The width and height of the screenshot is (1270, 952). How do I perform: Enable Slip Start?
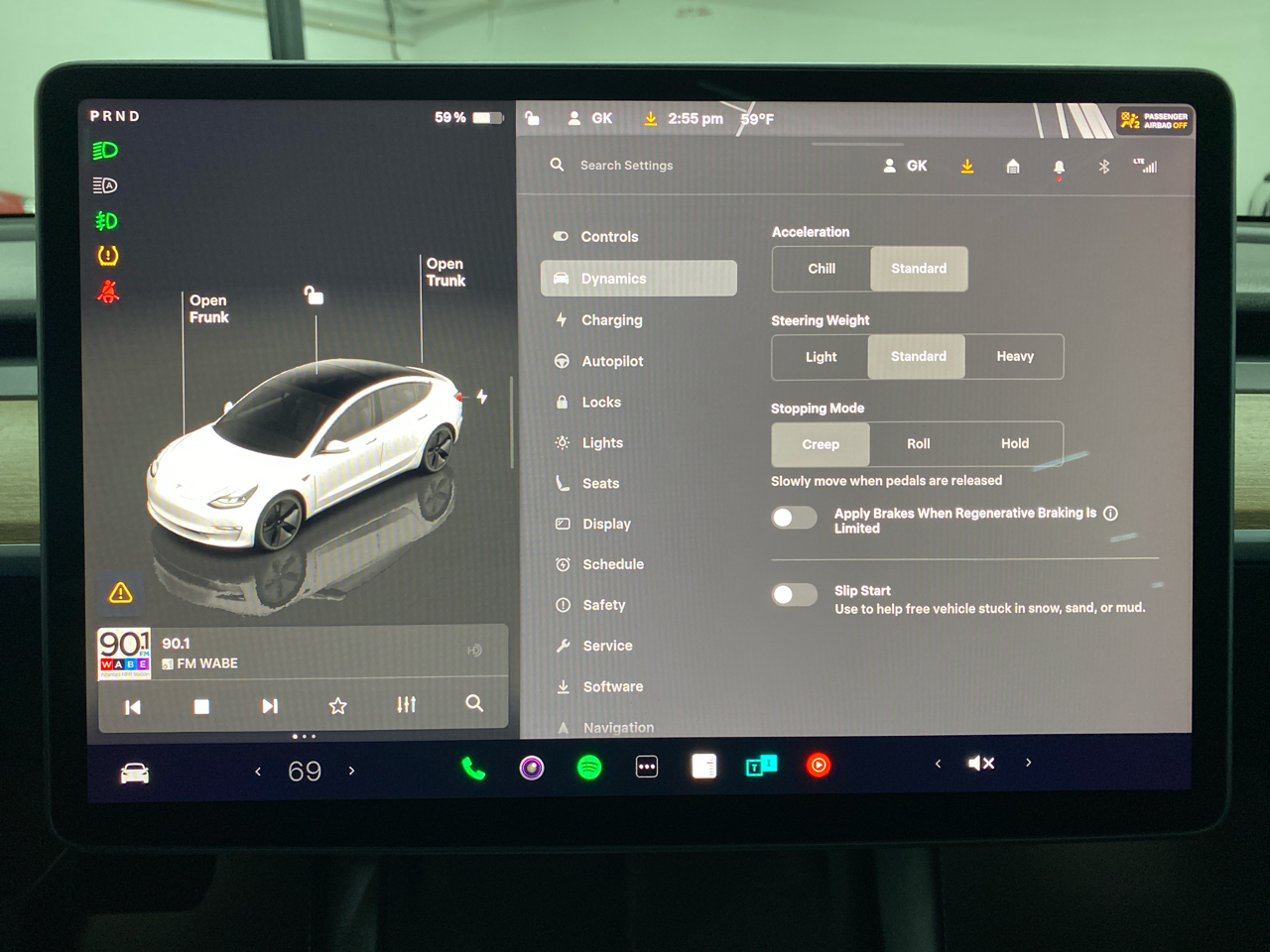[794, 594]
